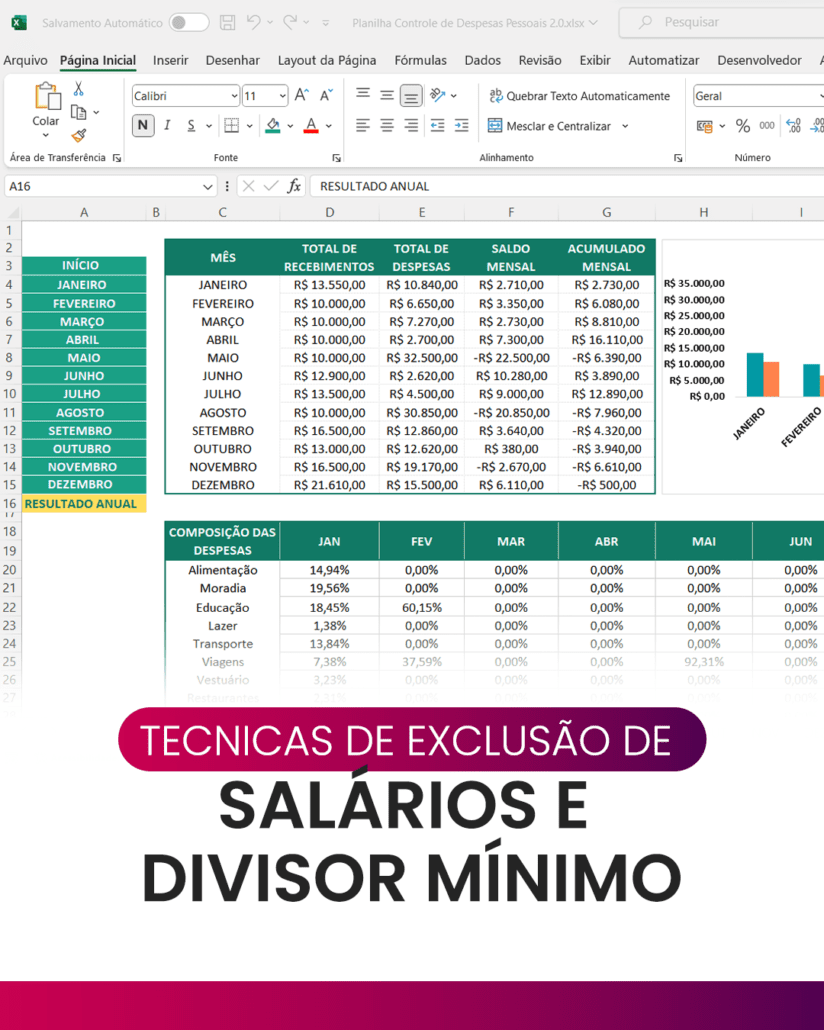The height and width of the screenshot is (1030, 824).
Task: Click the Increase Indent icon
Action: [461, 126]
